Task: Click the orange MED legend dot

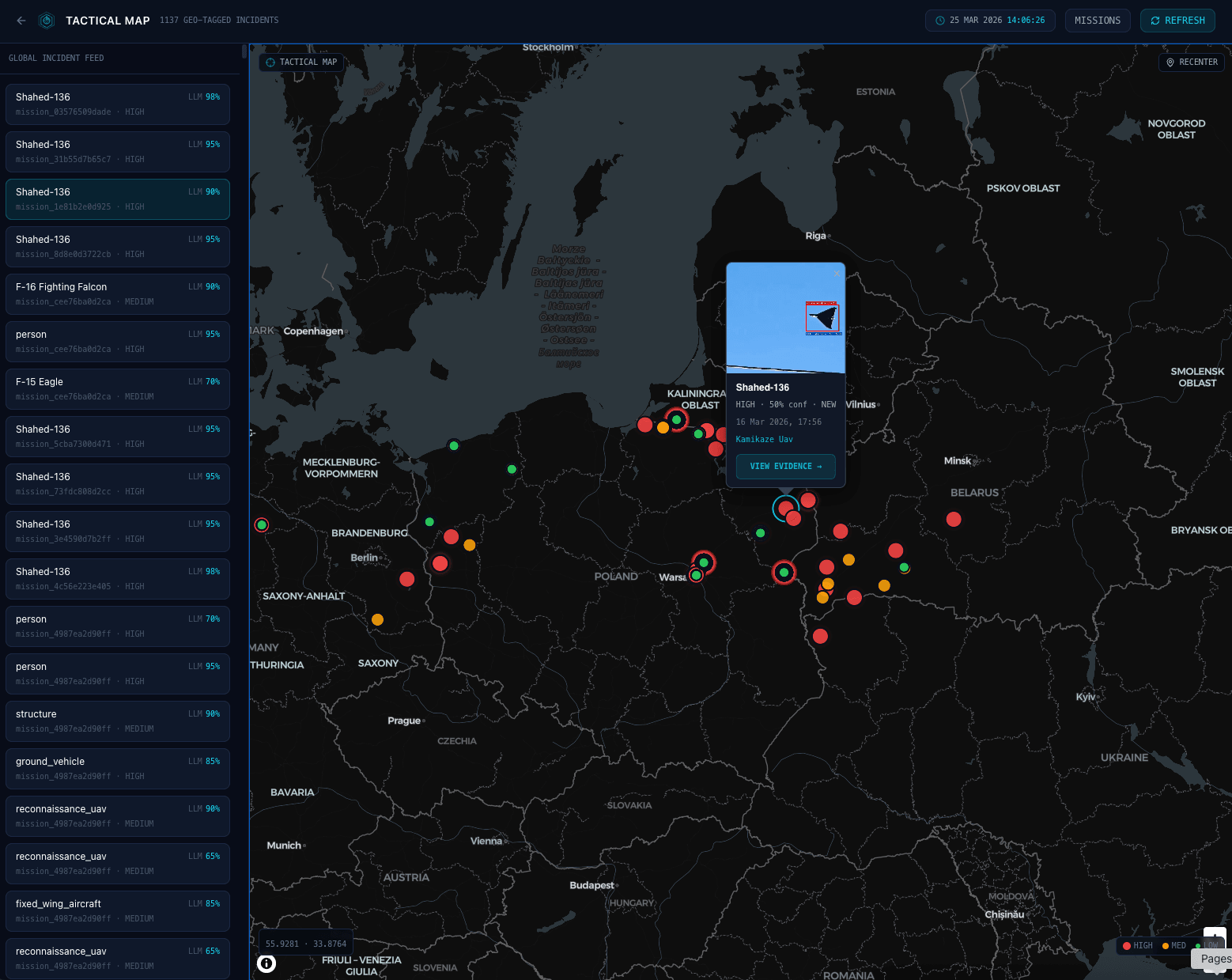Action: click(x=1166, y=946)
